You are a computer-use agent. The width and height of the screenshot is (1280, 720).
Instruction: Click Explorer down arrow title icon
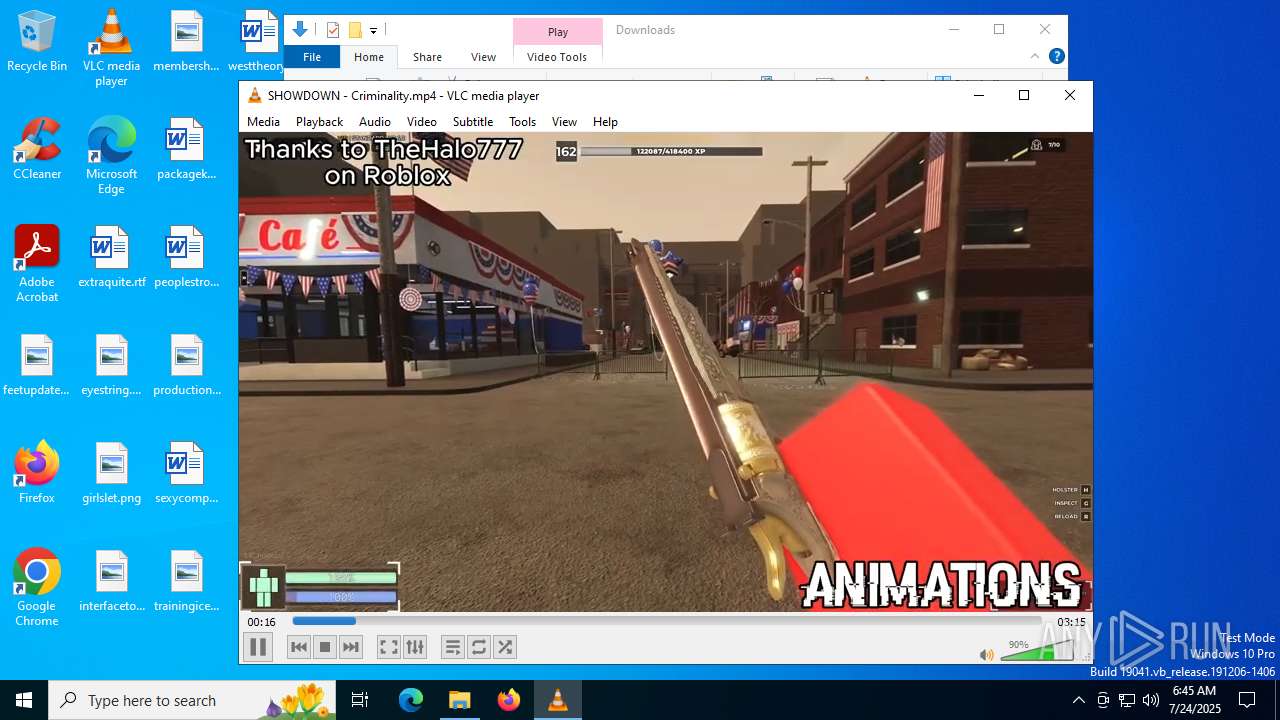click(300, 30)
